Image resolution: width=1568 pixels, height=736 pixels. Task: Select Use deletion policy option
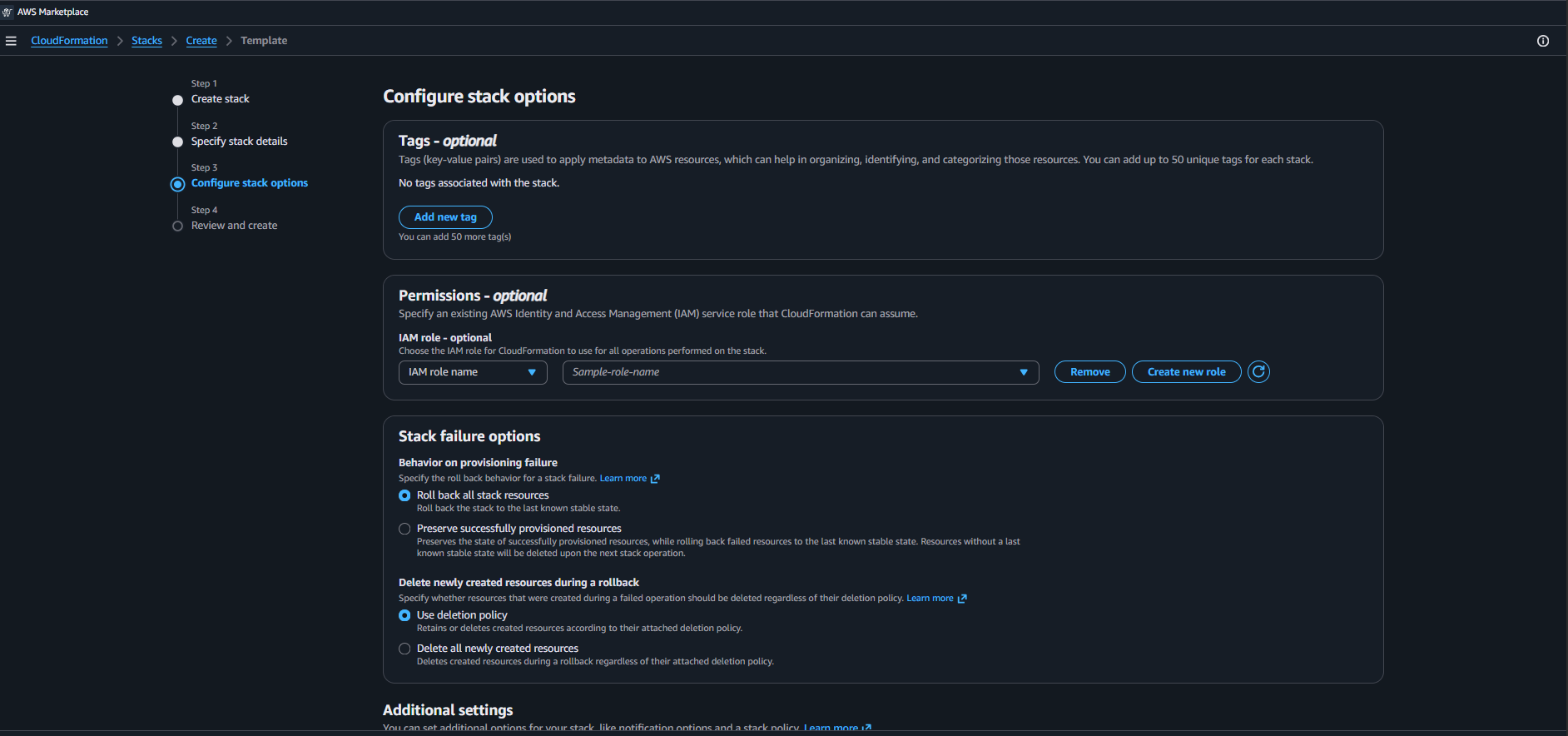(404, 615)
